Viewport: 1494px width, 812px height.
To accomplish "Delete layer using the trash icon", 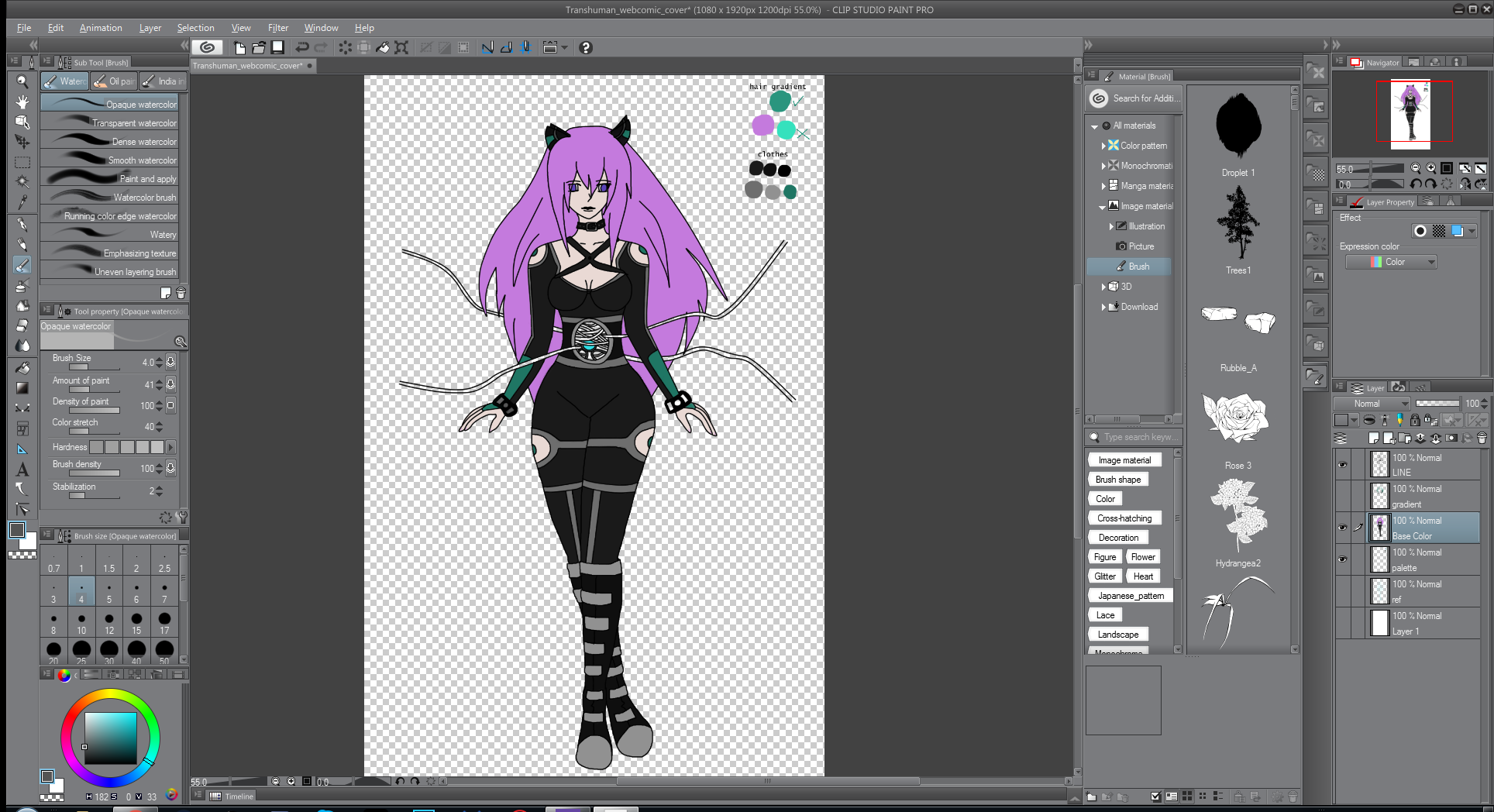I will pyautogui.click(x=1482, y=439).
